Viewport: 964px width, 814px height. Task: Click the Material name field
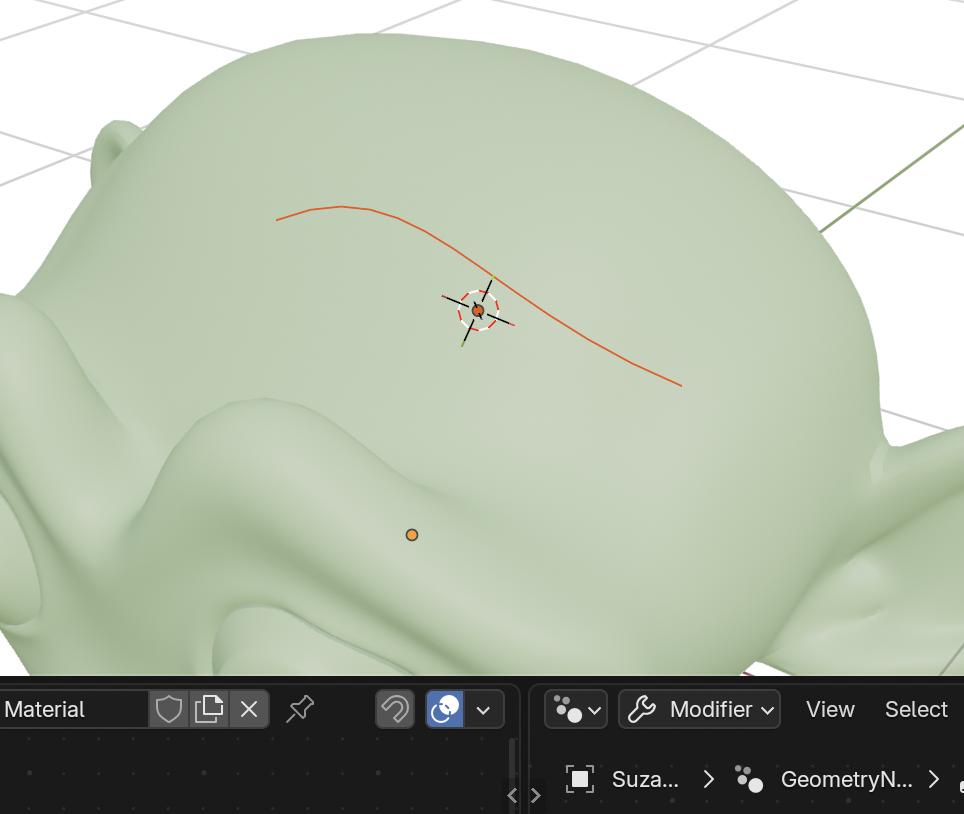(74, 709)
